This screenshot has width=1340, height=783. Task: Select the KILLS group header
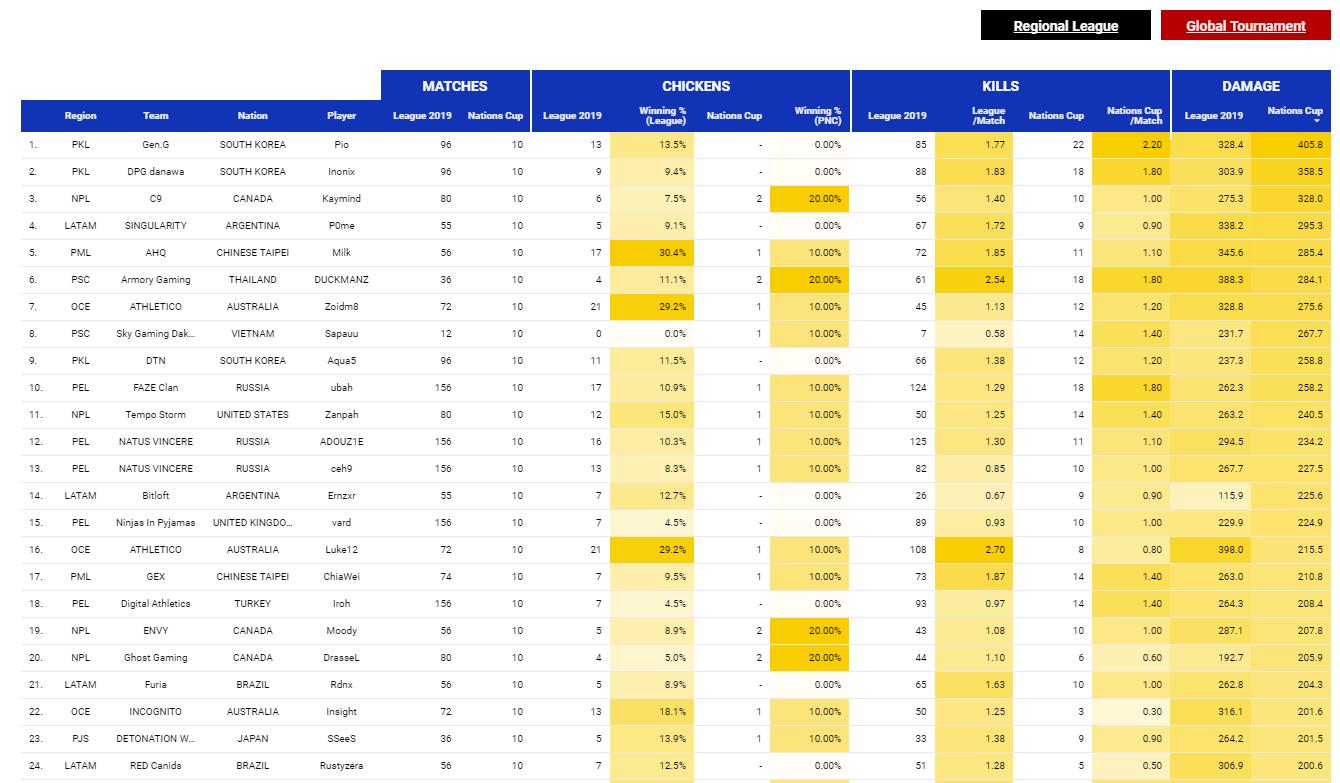[1000, 86]
